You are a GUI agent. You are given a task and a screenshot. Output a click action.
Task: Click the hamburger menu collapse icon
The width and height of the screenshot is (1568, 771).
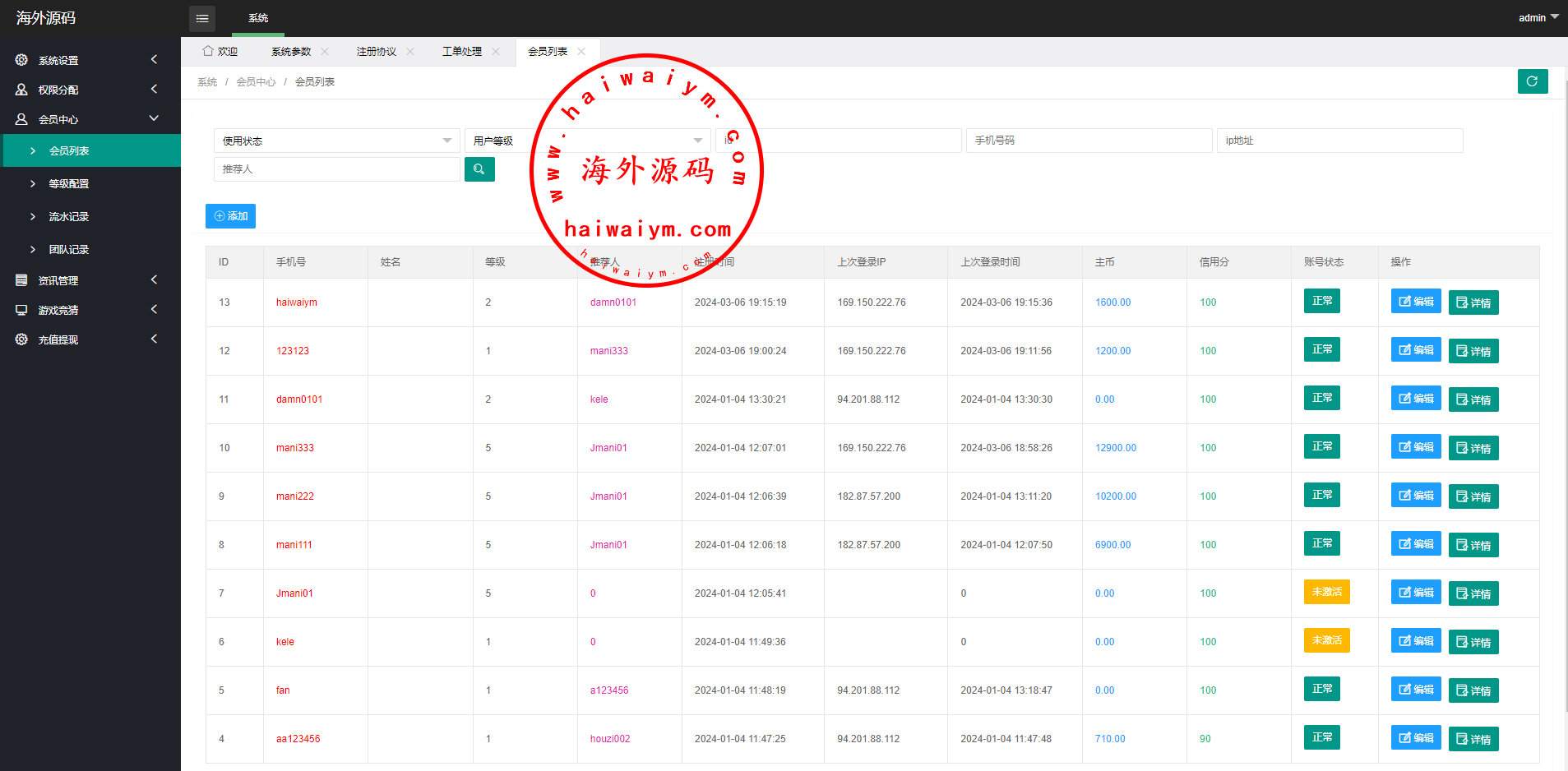(x=202, y=18)
